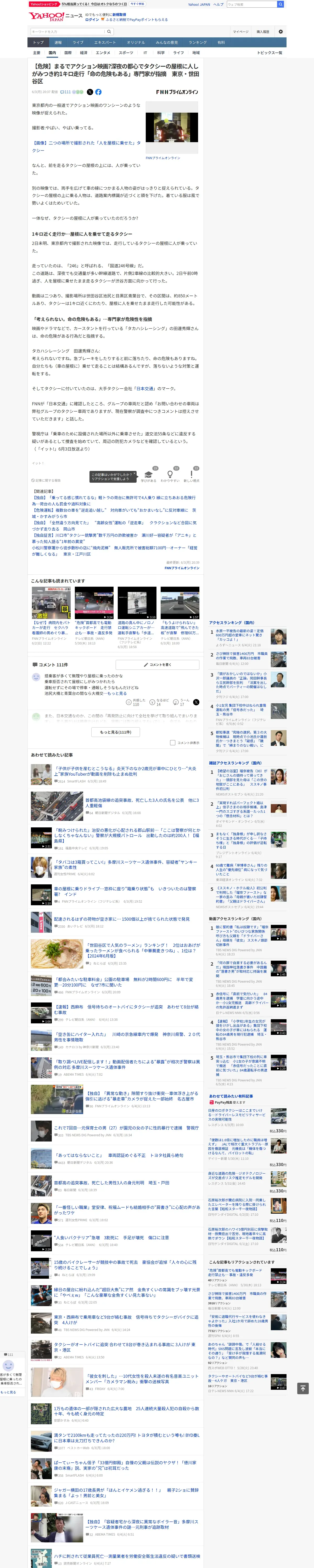Click the first commenter avatar
Image resolution: width=314 pixels, height=1568 pixels.
(36, 677)
